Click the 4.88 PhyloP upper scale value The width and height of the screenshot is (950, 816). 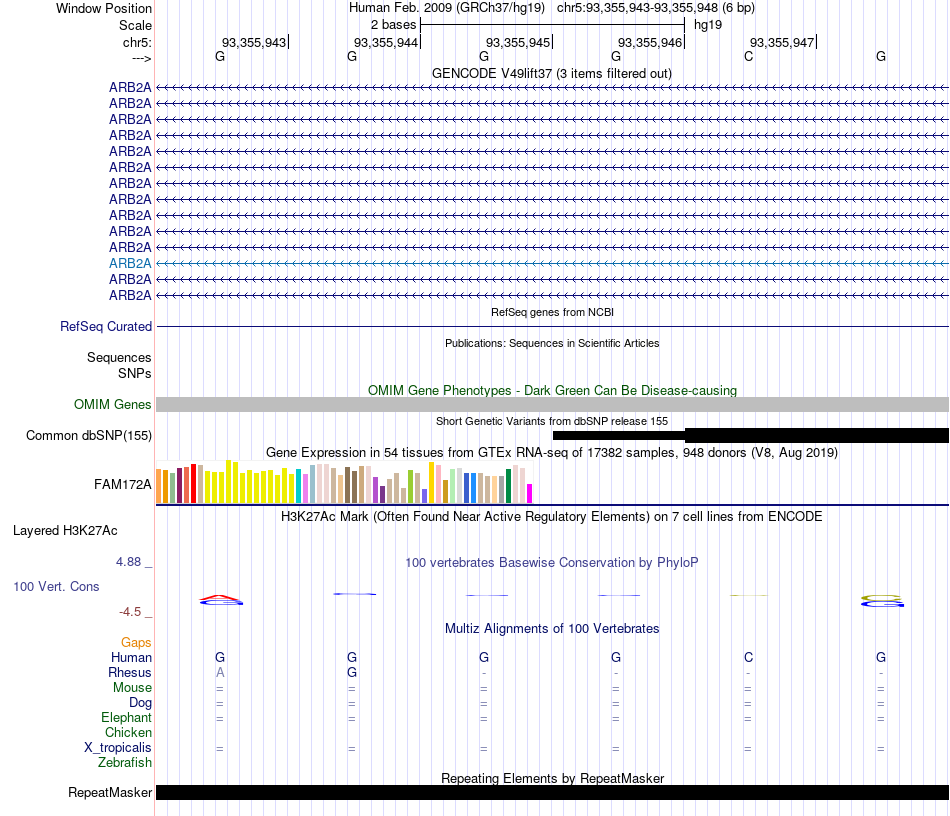click(128, 562)
